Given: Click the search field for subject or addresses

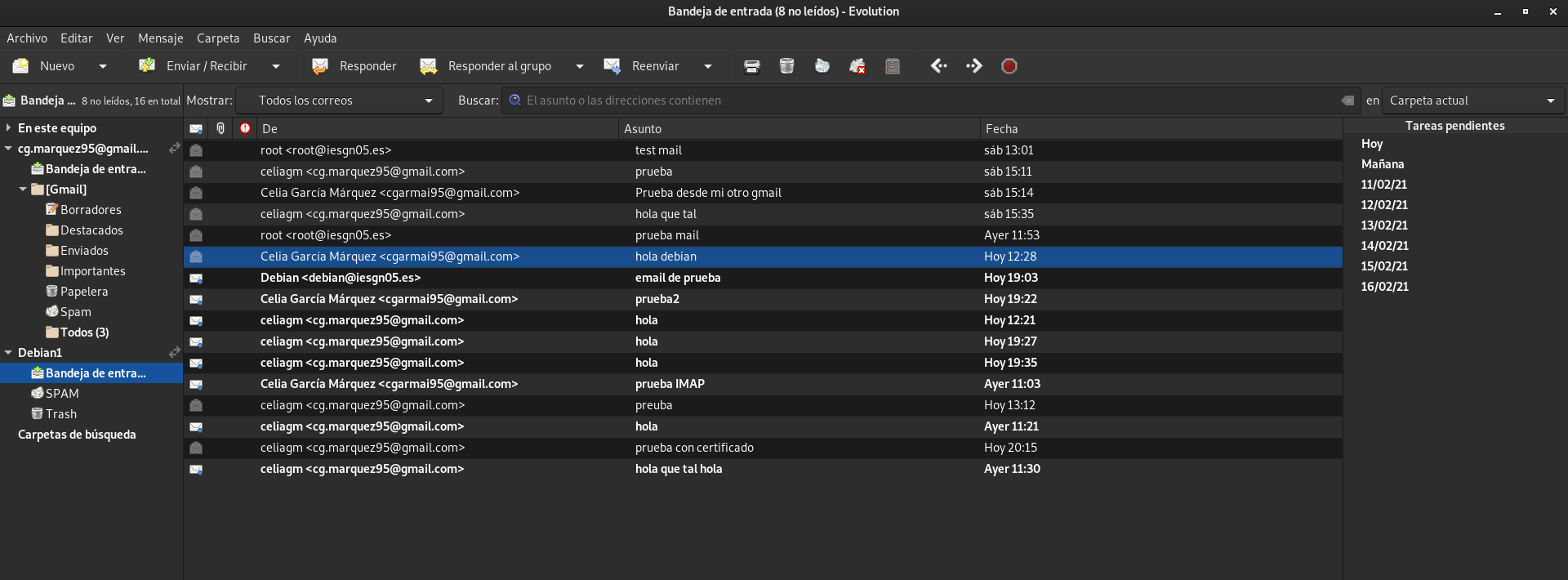Looking at the screenshot, I should tap(923, 100).
